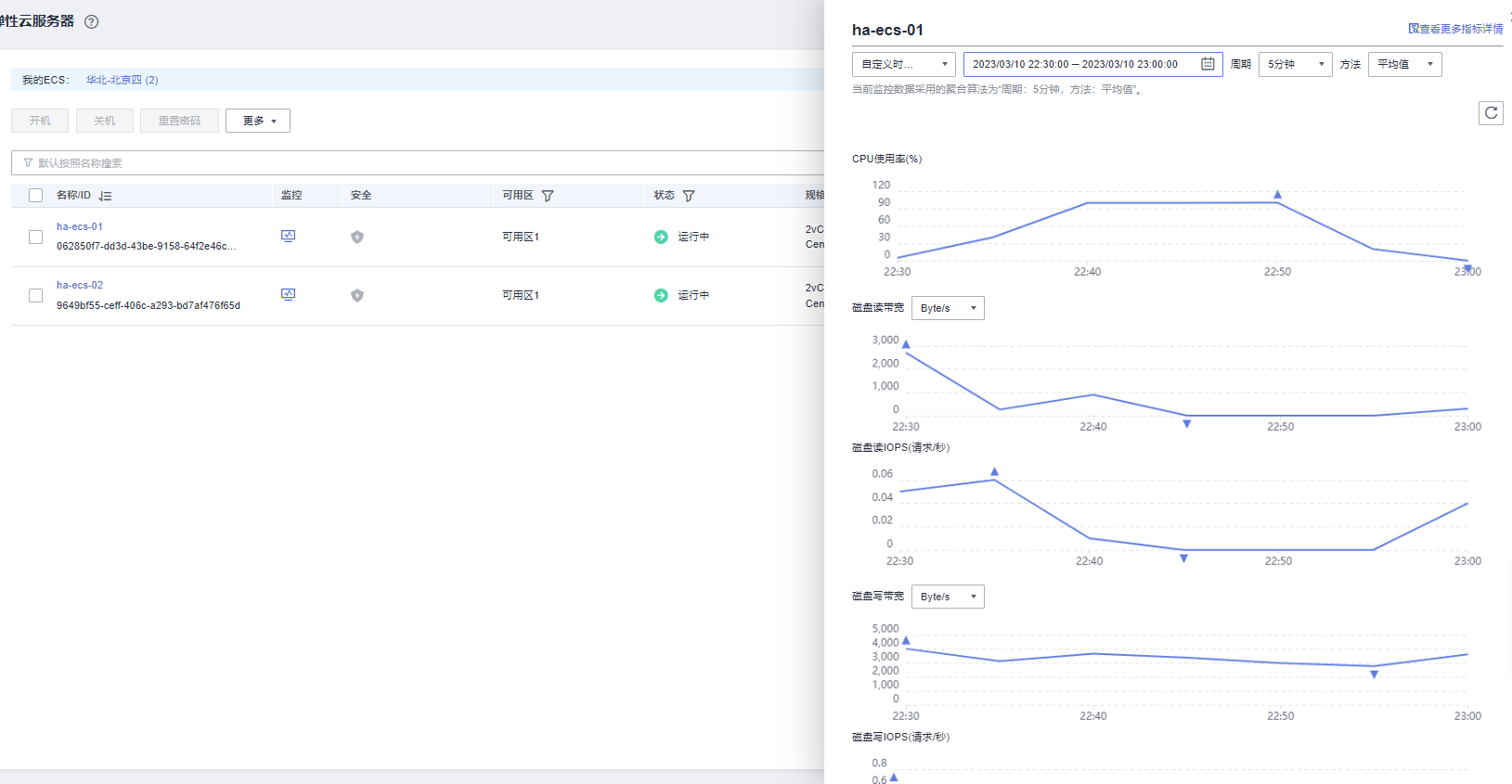Open the calendar date picker icon
This screenshot has height=784, width=1512.
[1208, 64]
